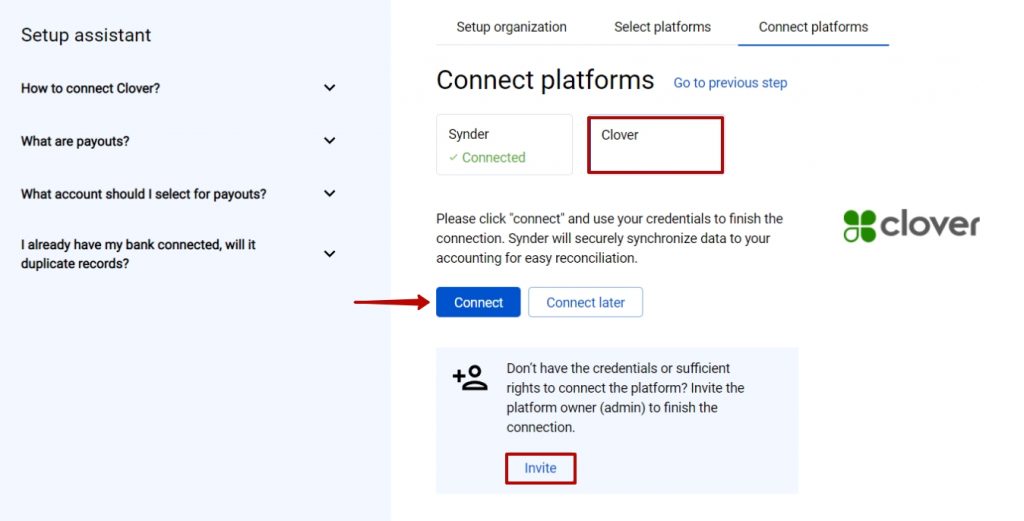
Task: Click the blue Connect button
Action: coord(478,302)
